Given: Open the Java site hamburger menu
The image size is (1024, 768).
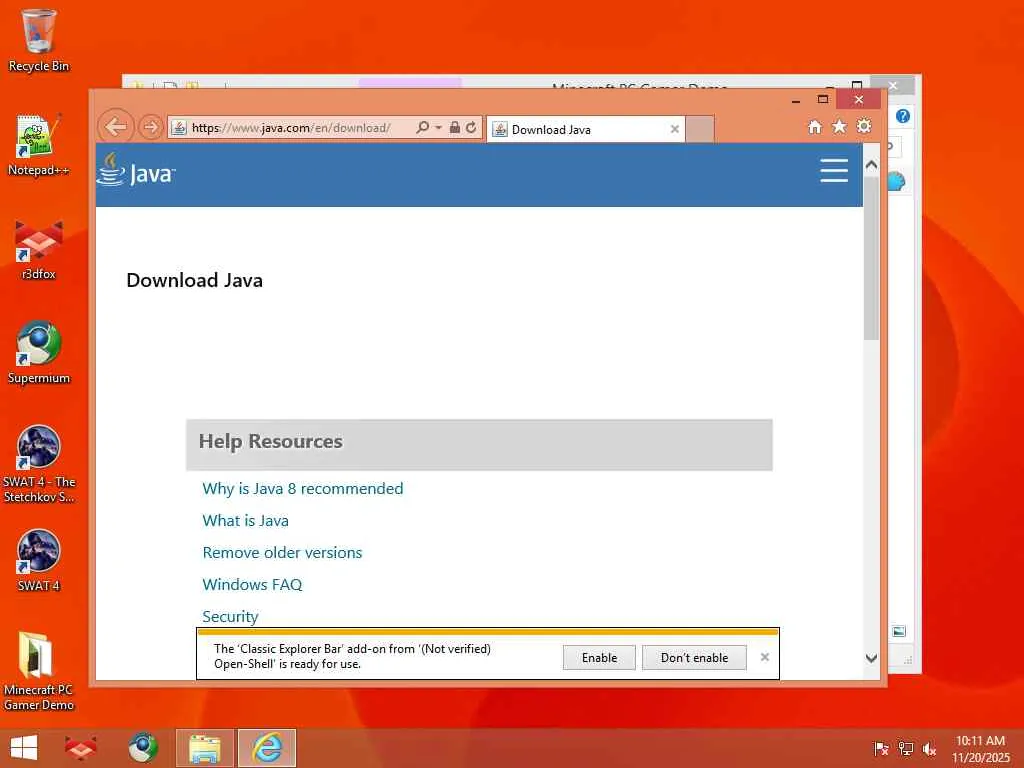Looking at the screenshot, I should point(834,170).
